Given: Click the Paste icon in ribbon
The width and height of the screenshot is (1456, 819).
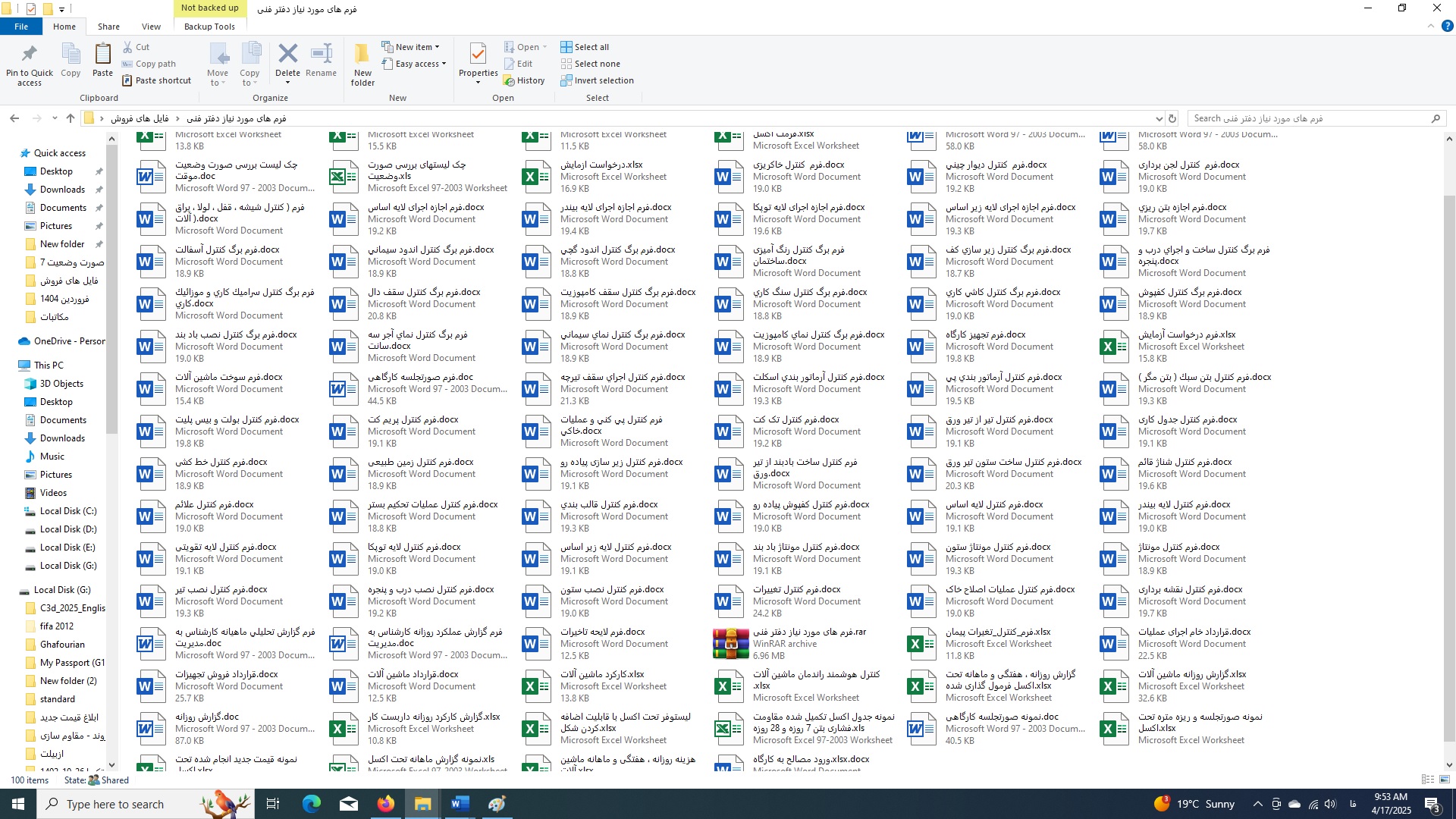Looking at the screenshot, I should [x=102, y=55].
